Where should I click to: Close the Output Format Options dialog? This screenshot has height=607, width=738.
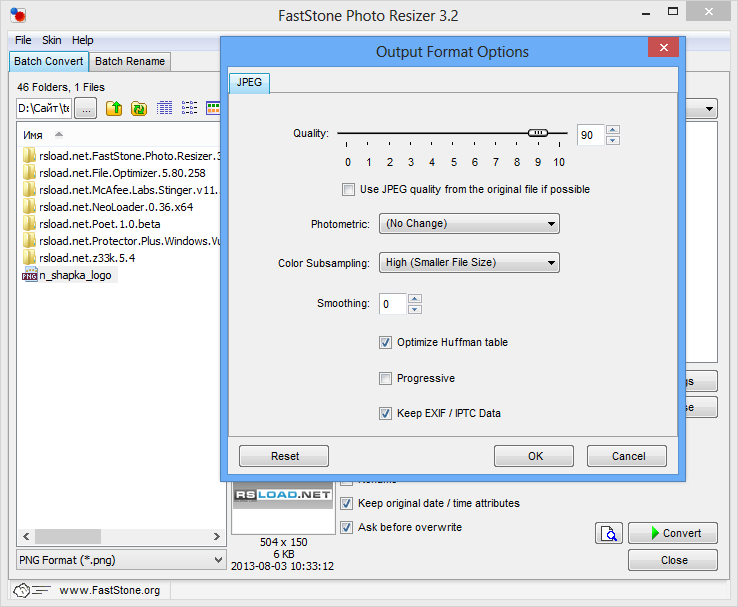[664, 47]
